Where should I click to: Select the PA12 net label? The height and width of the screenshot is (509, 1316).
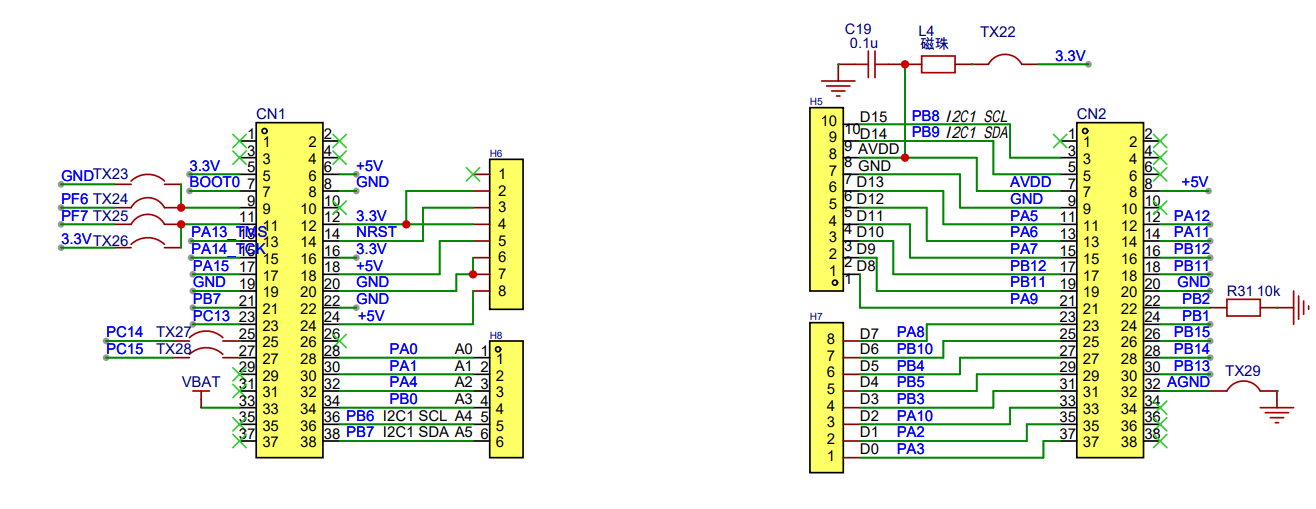click(x=1192, y=216)
